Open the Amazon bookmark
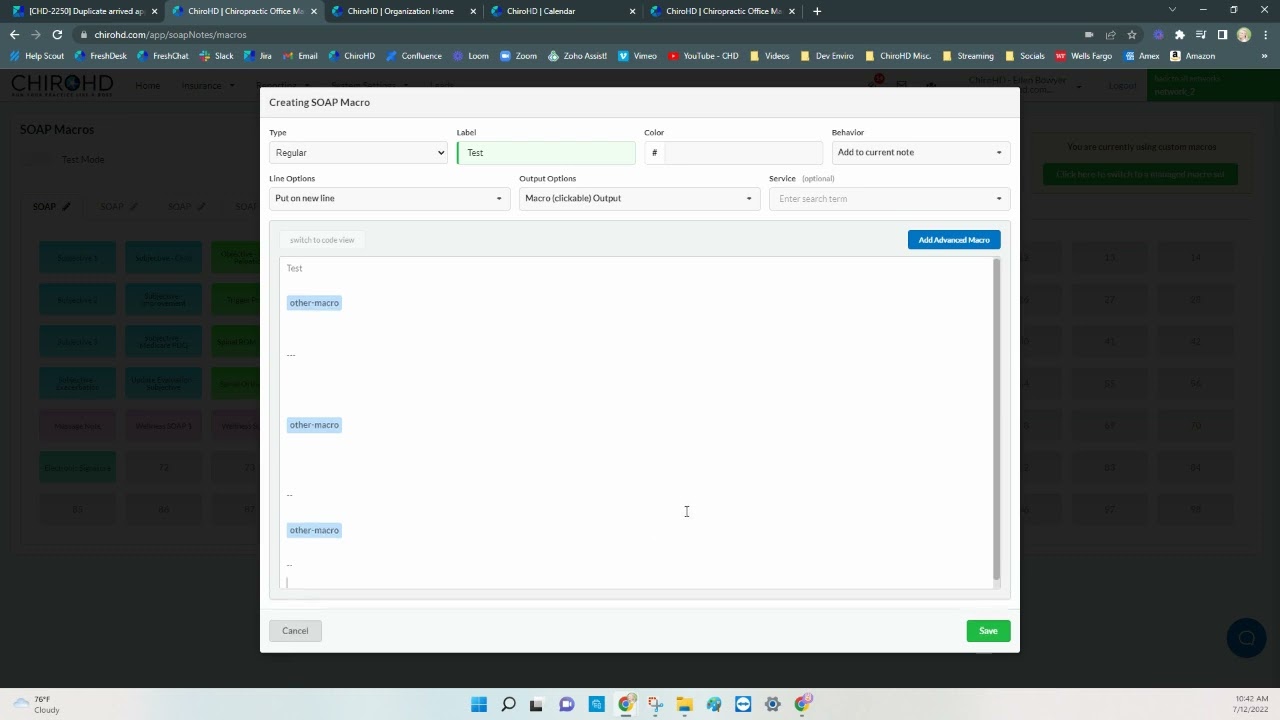The height and width of the screenshot is (720, 1280). pos(1193,56)
